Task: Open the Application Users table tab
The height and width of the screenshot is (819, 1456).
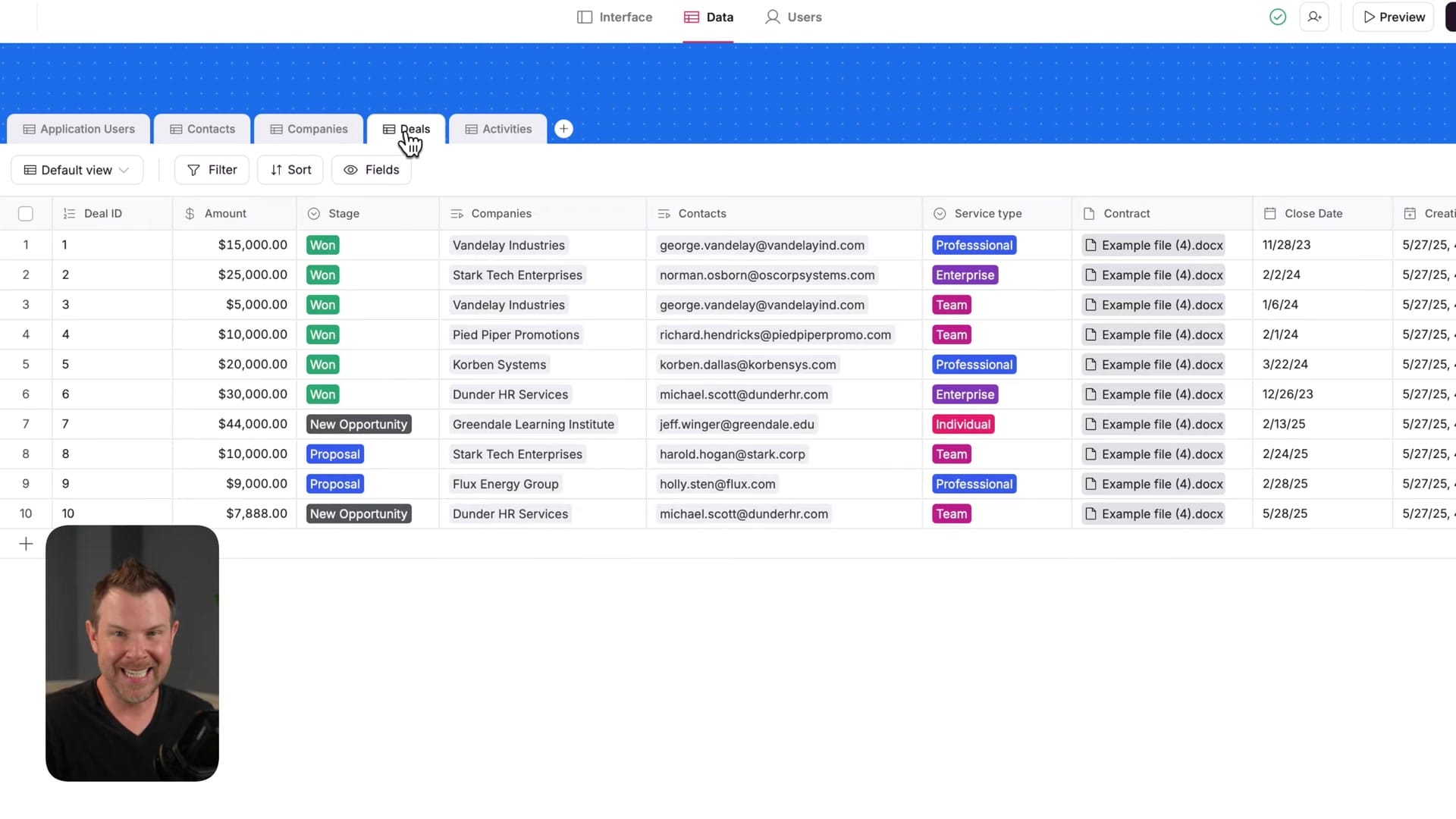Action: click(x=79, y=129)
